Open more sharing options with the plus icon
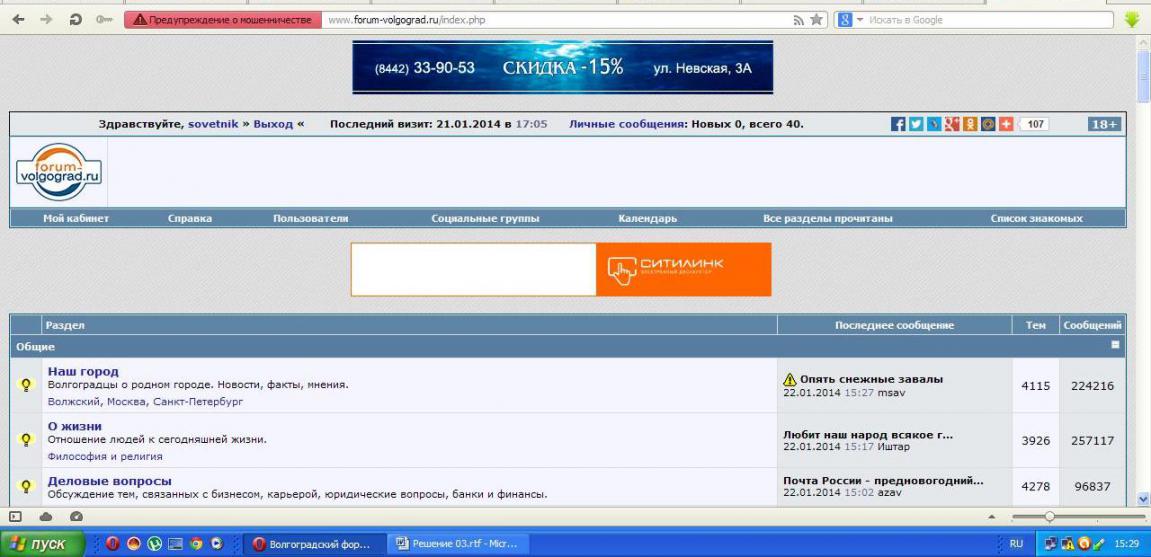Viewport: 1151px width, 557px height. [1005, 124]
